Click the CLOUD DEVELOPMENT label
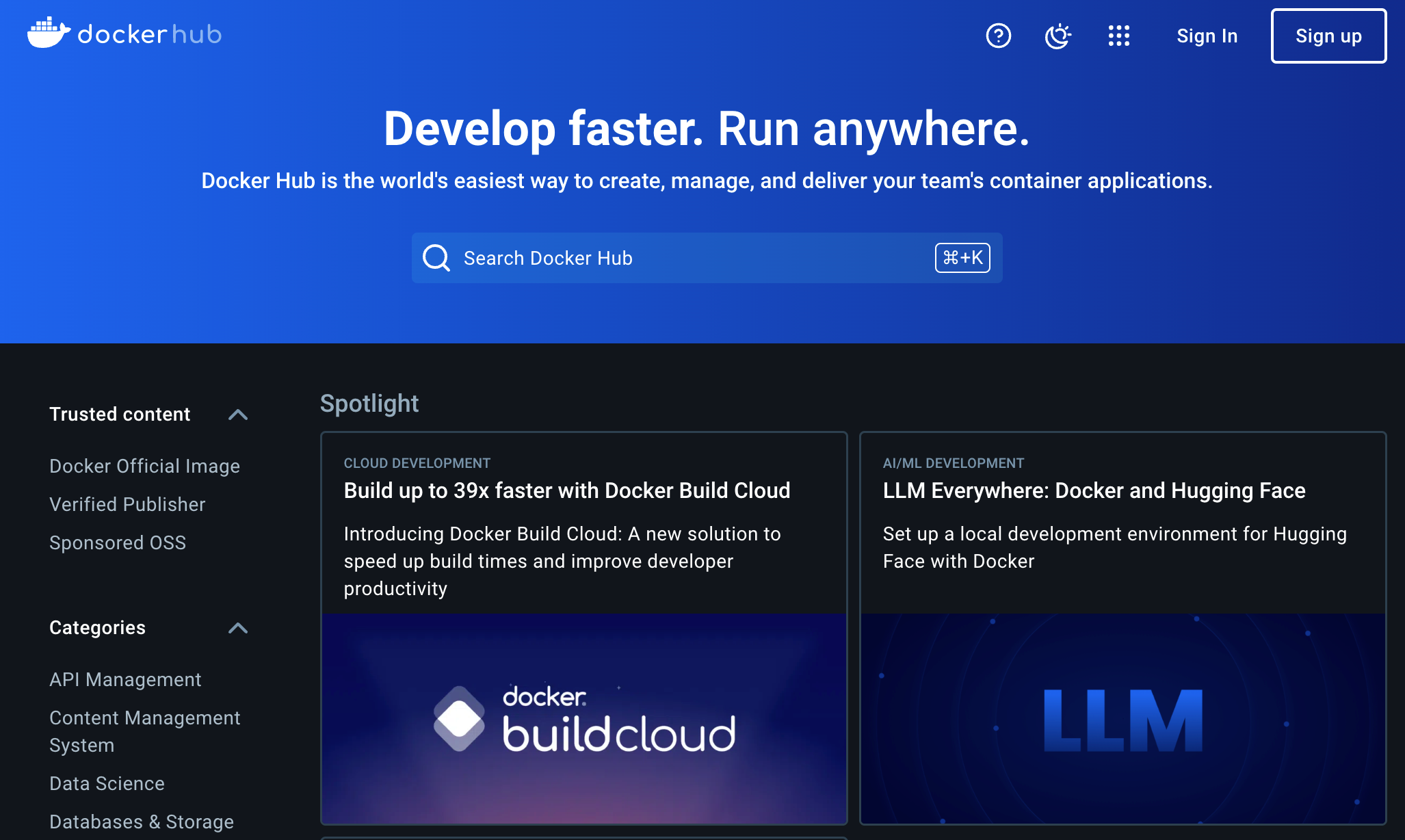The width and height of the screenshot is (1405, 840). 417,463
